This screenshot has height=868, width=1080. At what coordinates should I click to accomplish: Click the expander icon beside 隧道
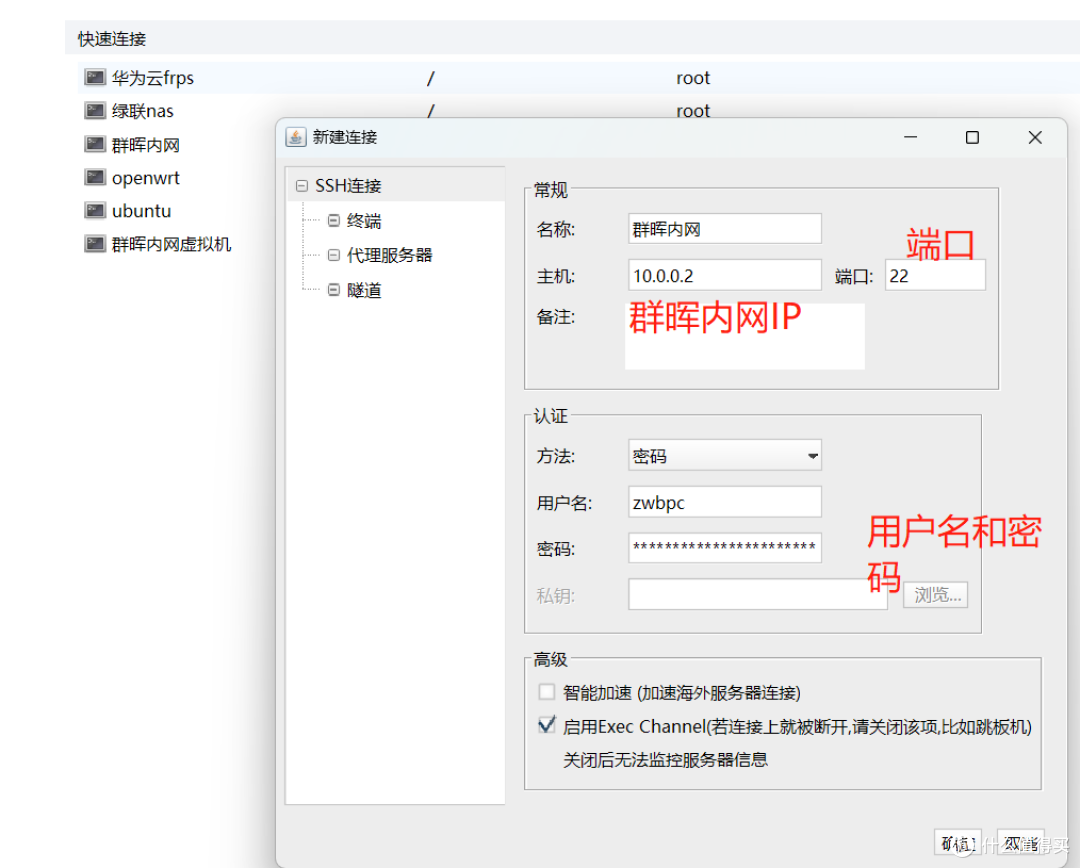(x=333, y=290)
